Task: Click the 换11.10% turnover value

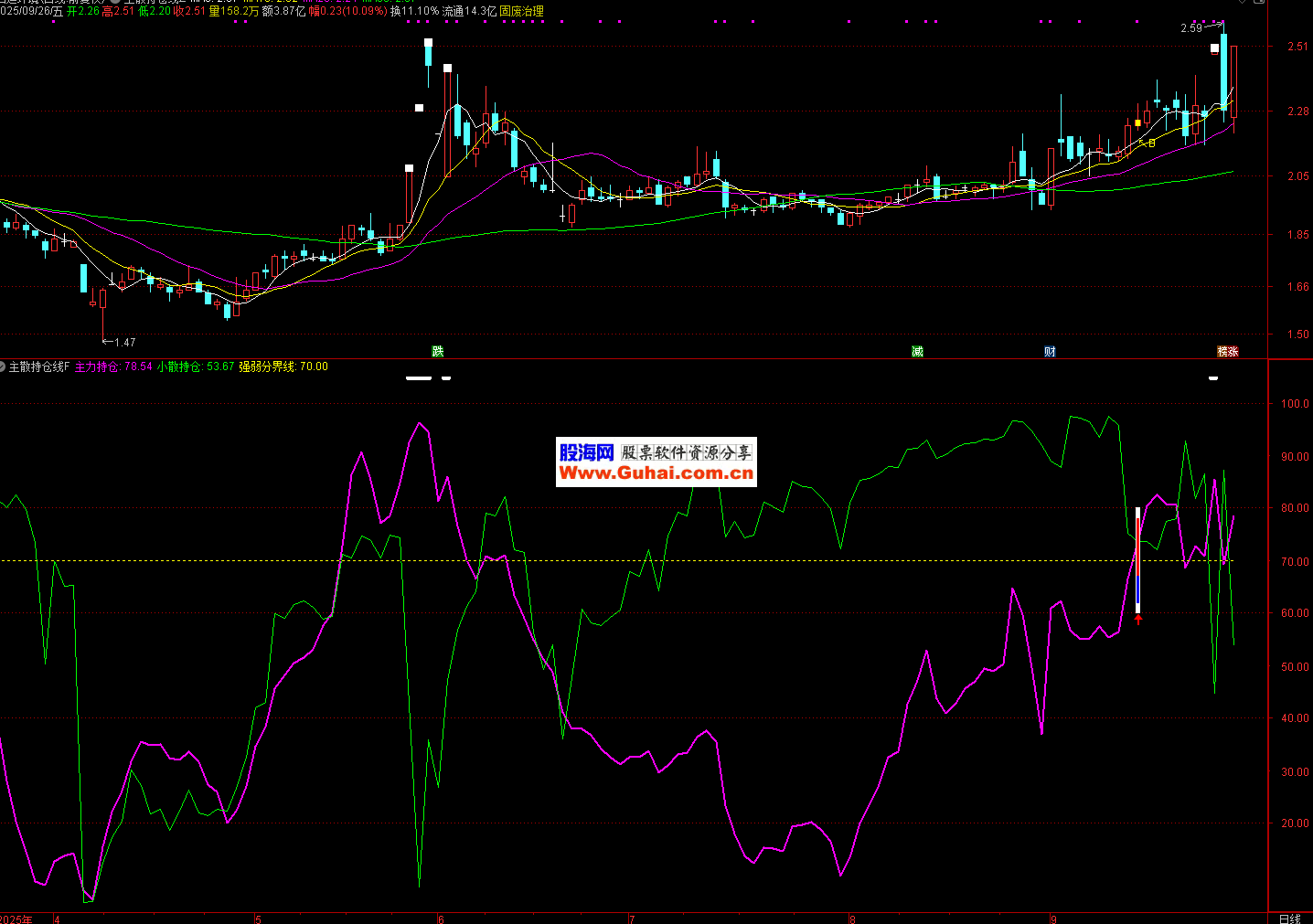Action: coord(414,11)
